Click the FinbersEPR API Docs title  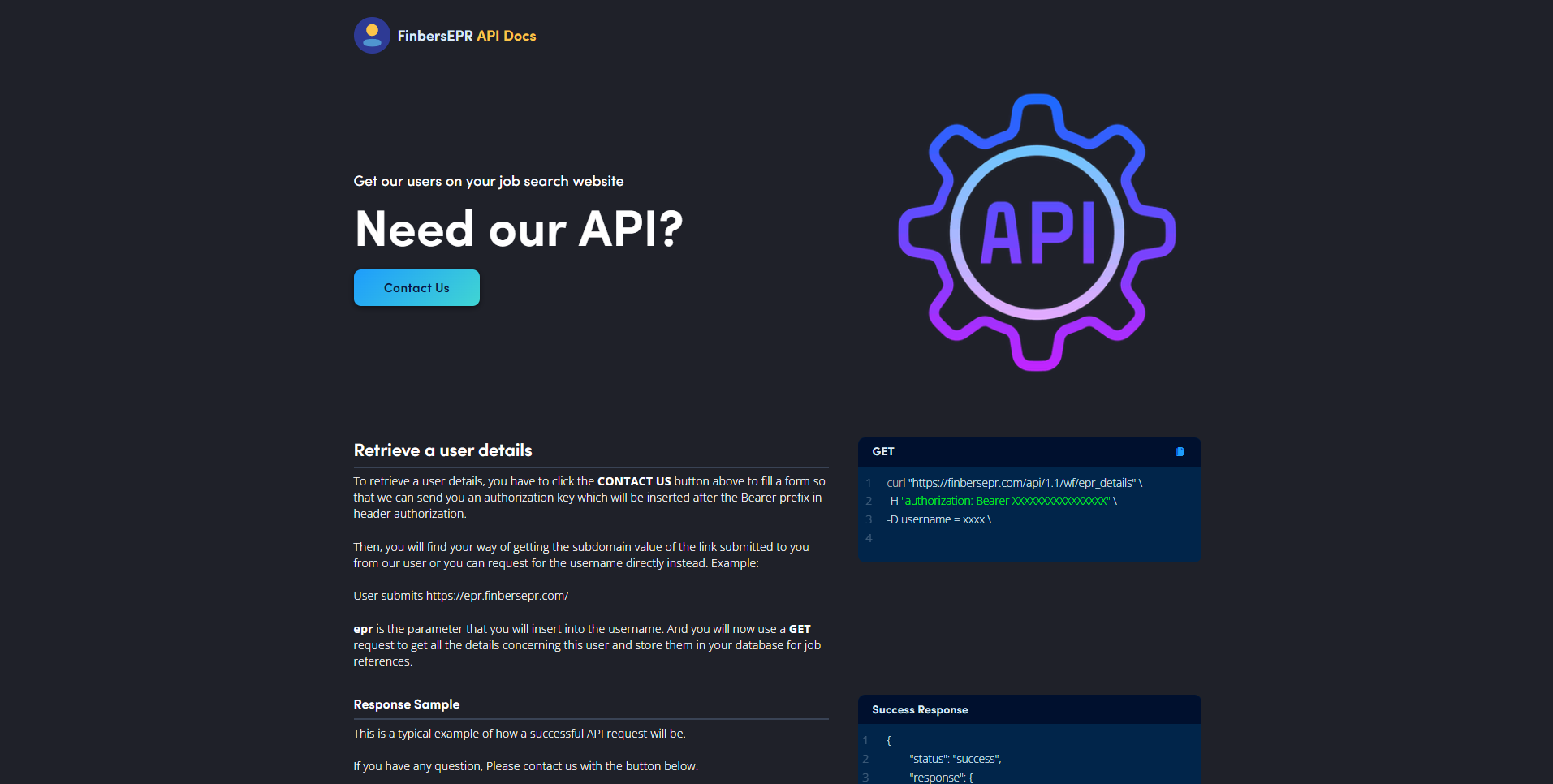click(x=467, y=35)
